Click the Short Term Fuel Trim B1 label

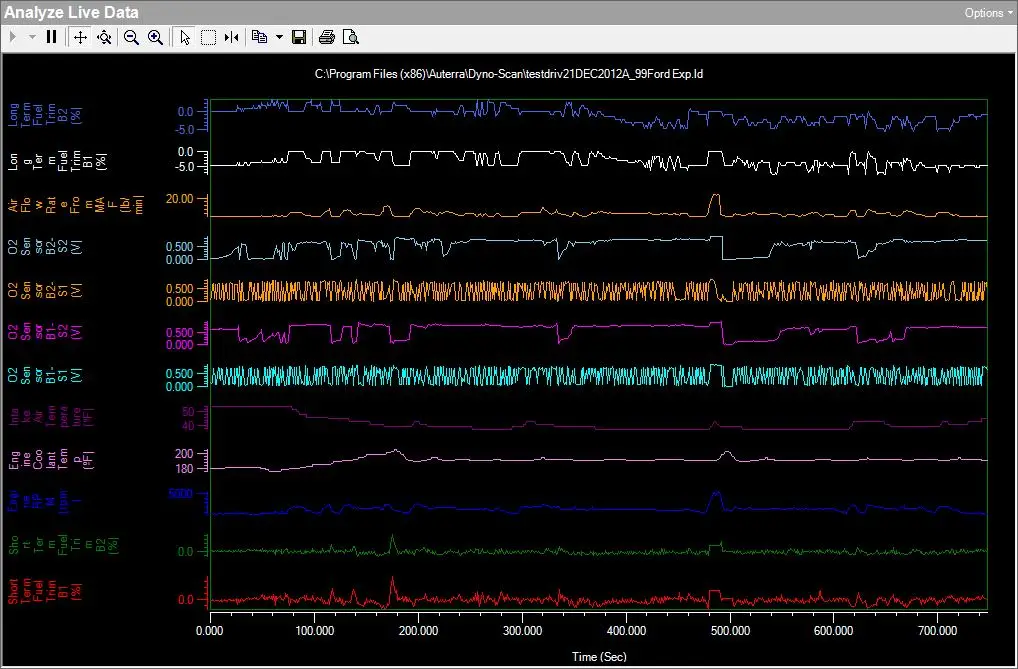pyautogui.click(x=45, y=591)
